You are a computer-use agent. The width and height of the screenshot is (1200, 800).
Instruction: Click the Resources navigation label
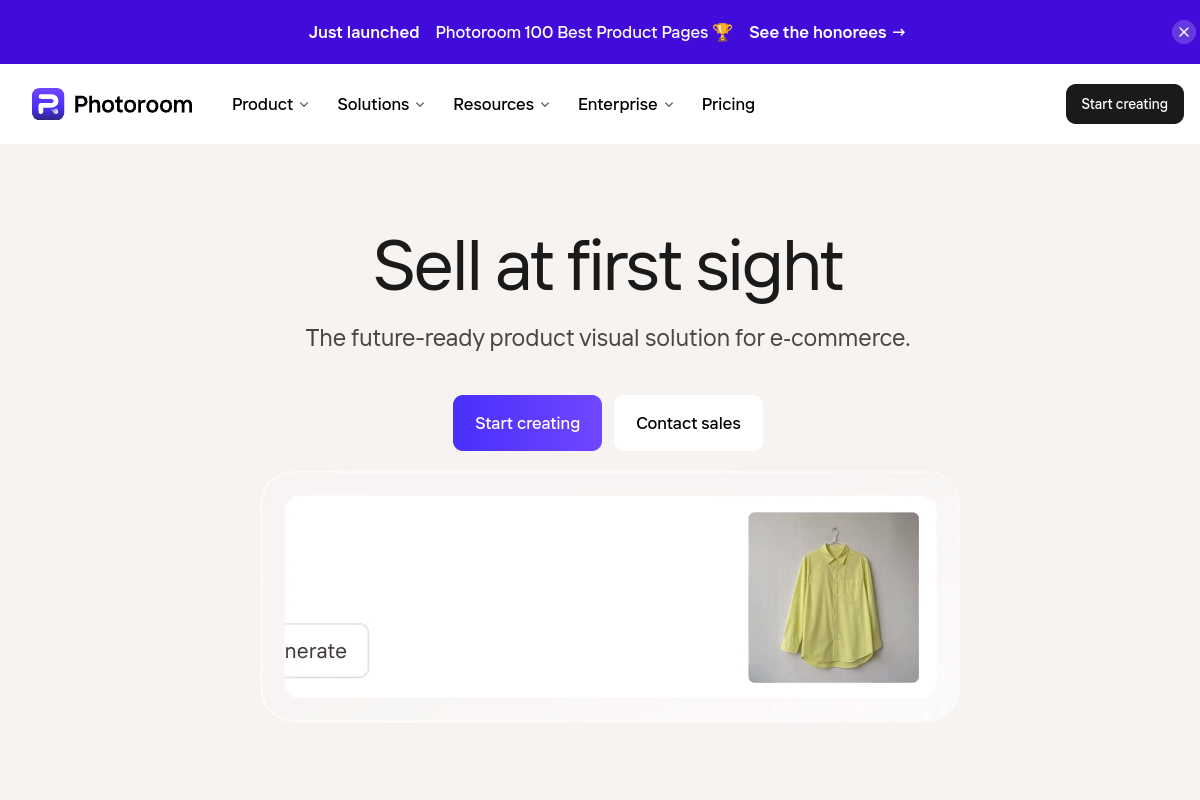point(493,104)
